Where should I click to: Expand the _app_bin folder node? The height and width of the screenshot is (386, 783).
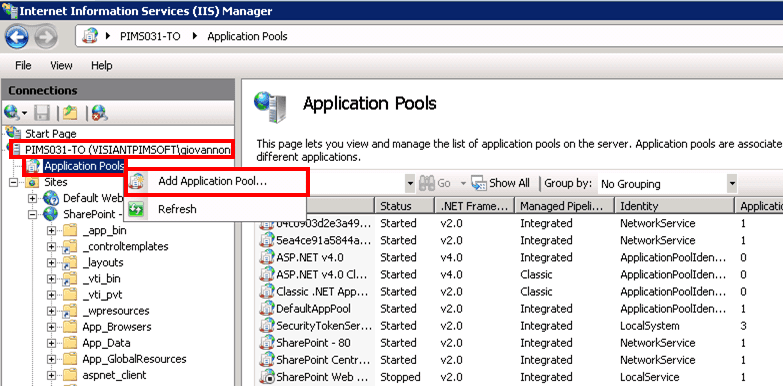pyautogui.click(x=51, y=231)
